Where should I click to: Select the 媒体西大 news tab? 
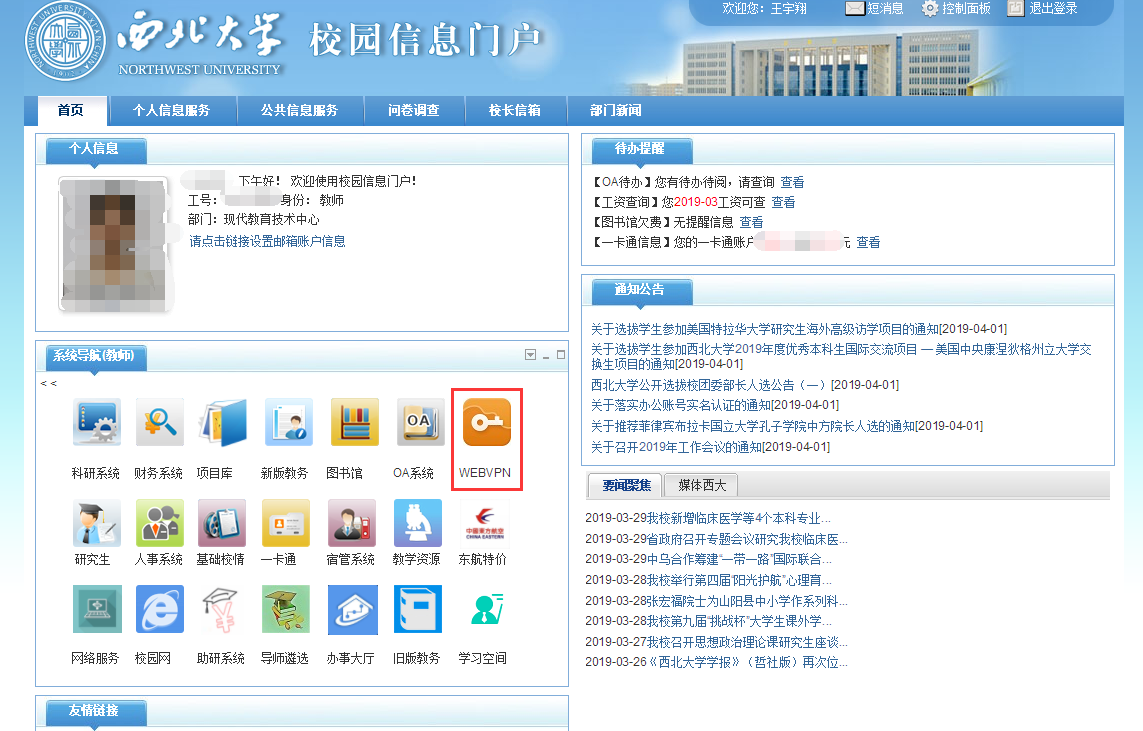coord(701,486)
